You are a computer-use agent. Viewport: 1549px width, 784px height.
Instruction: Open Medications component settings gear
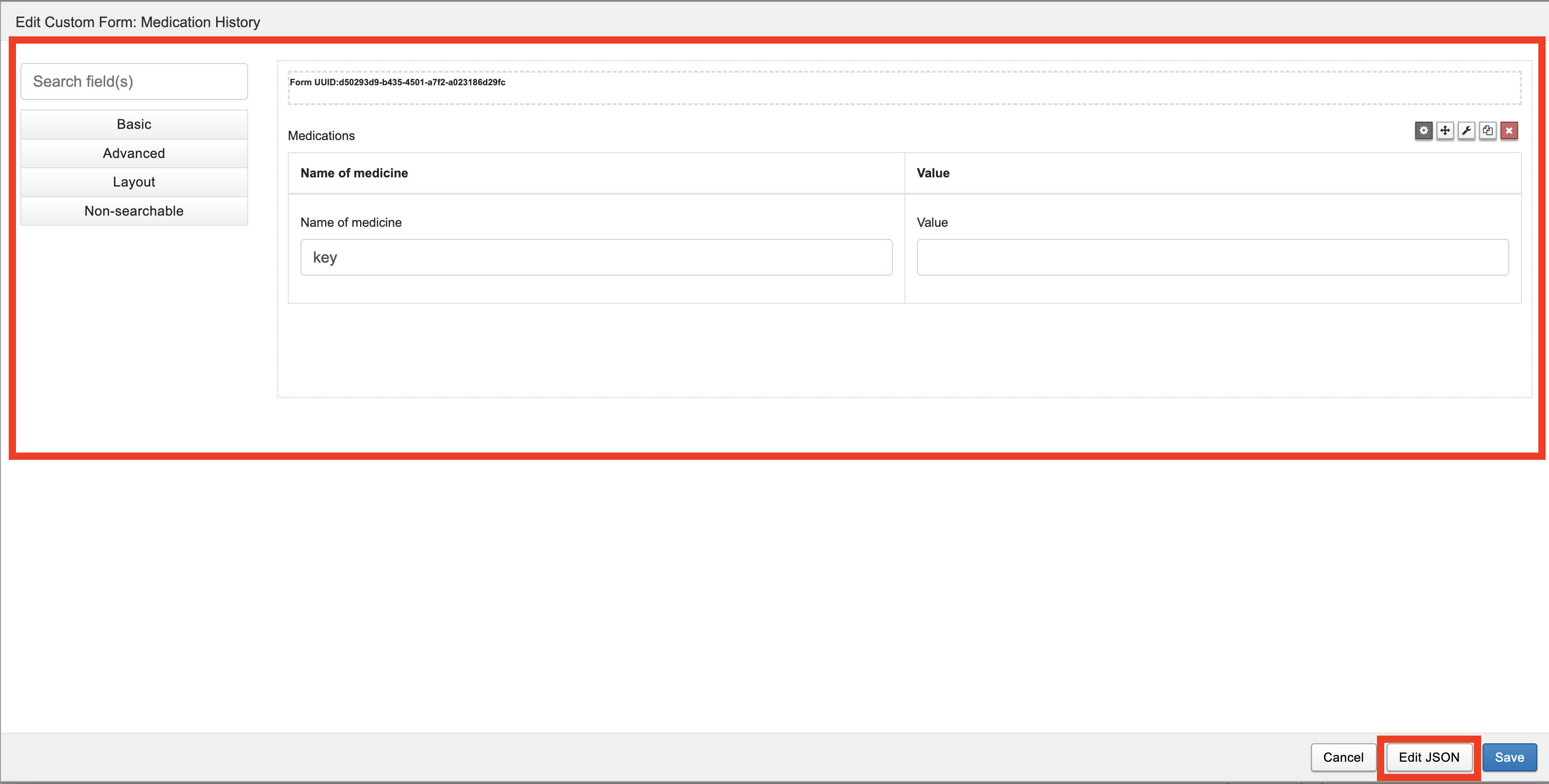tap(1423, 130)
